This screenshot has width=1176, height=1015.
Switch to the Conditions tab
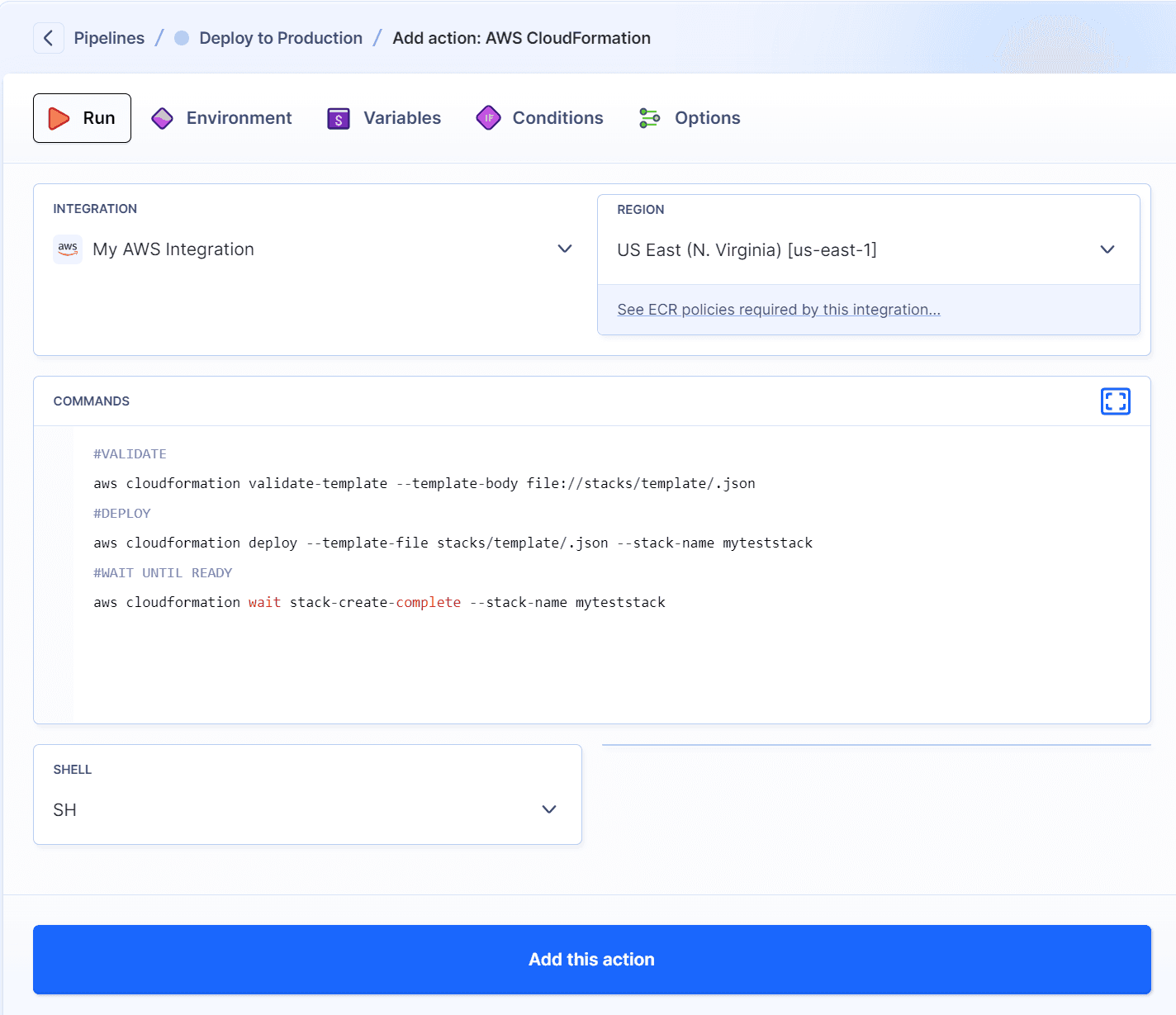(557, 118)
